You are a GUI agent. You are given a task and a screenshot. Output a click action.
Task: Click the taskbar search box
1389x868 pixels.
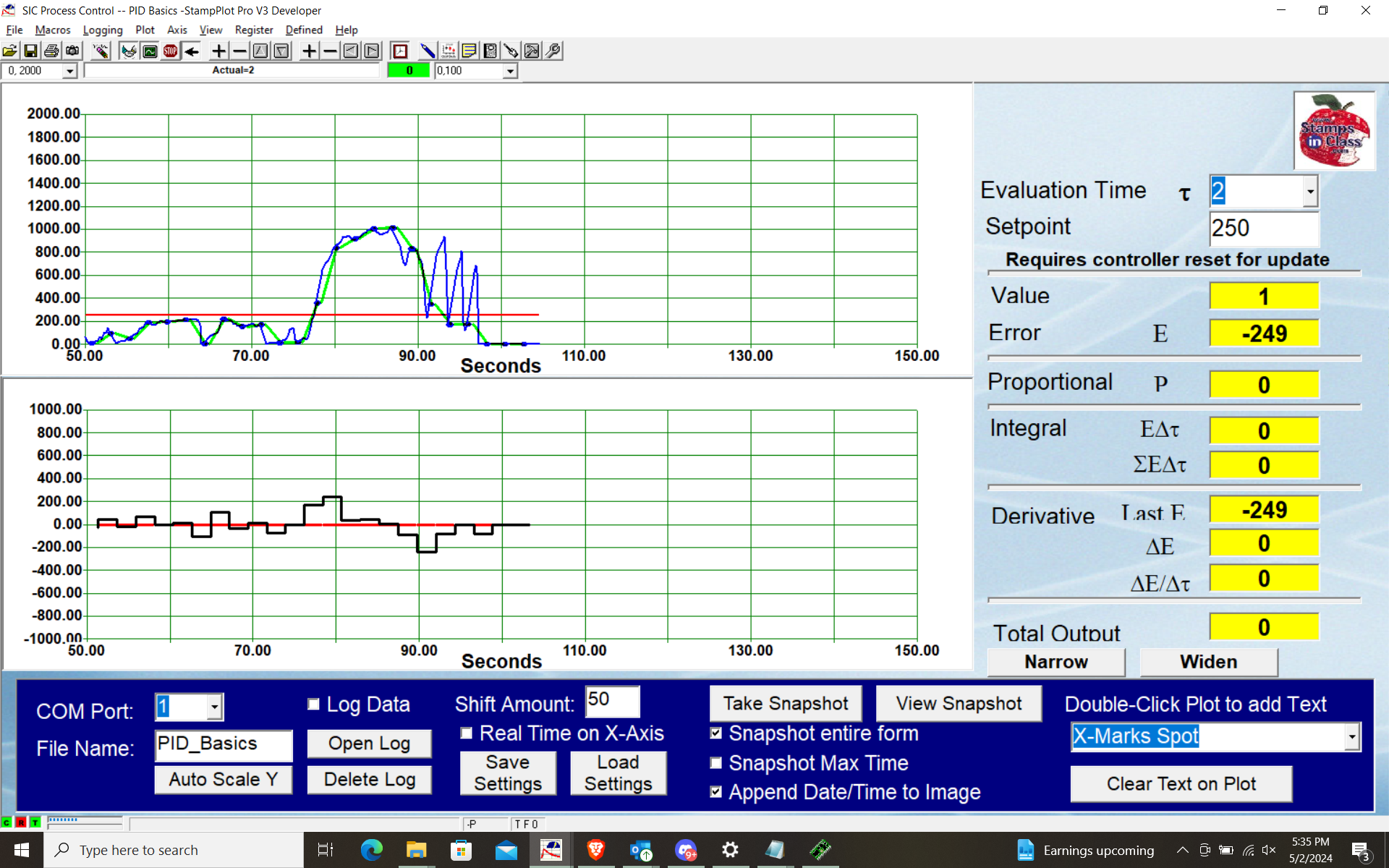click(174, 850)
